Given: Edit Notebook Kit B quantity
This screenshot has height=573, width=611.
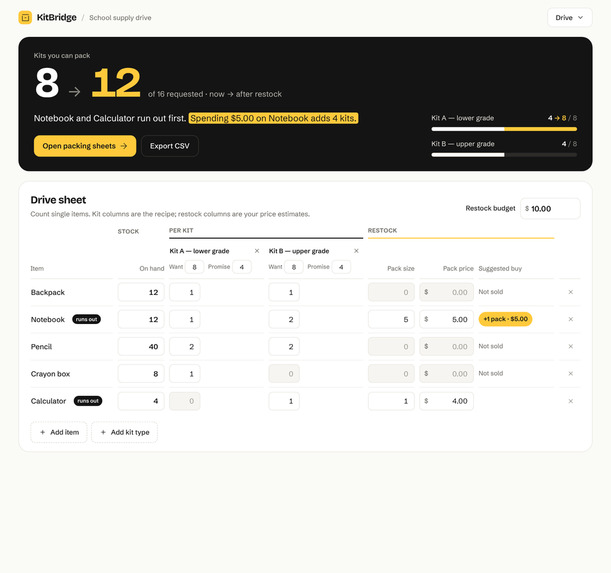Looking at the screenshot, I should pyautogui.click(x=284, y=320).
